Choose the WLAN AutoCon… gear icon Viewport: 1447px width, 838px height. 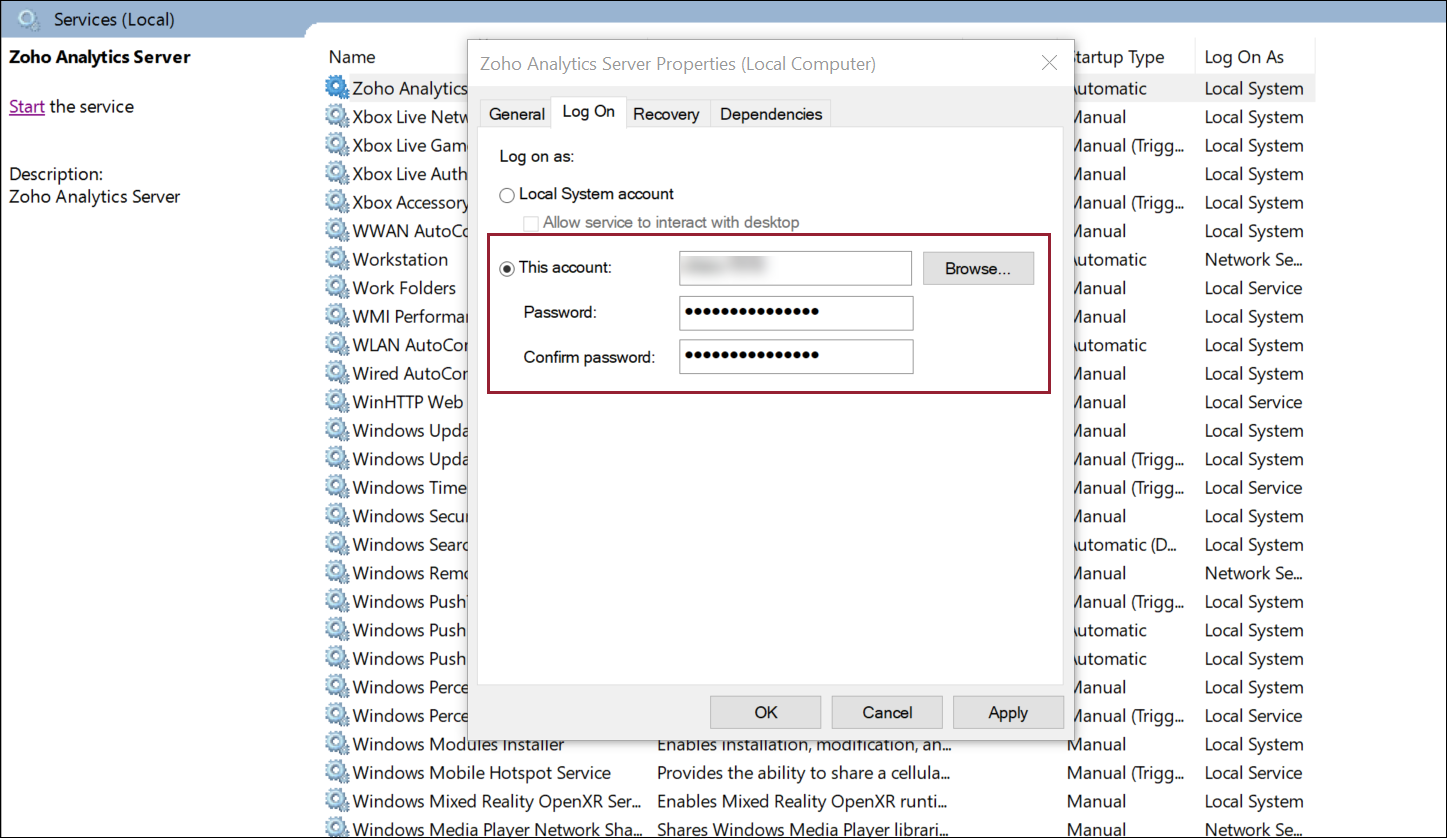pos(337,344)
